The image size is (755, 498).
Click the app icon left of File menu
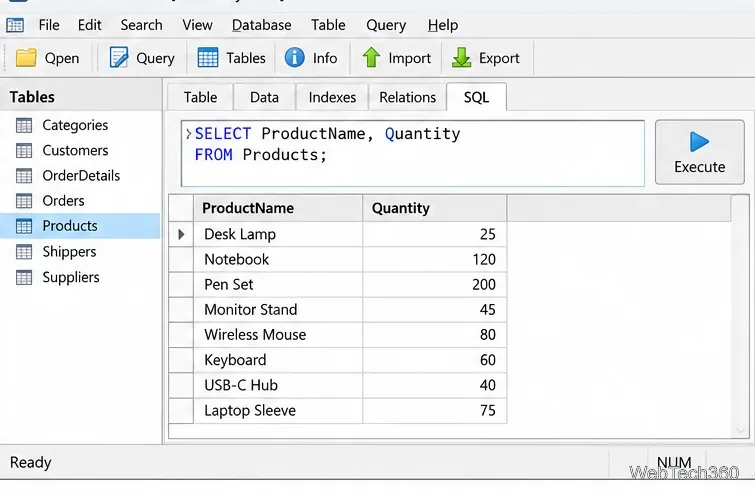pyautogui.click(x=15, y=25)
